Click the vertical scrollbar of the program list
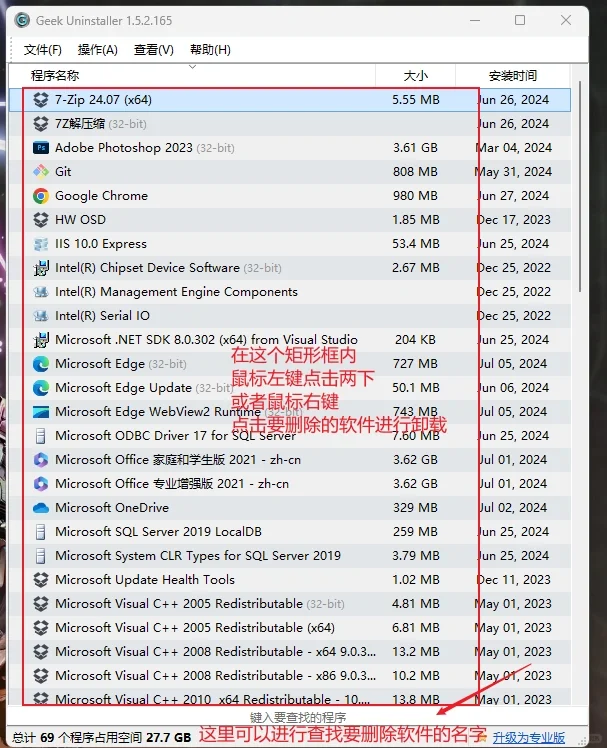607x748 pixels. tap(580, 186)
